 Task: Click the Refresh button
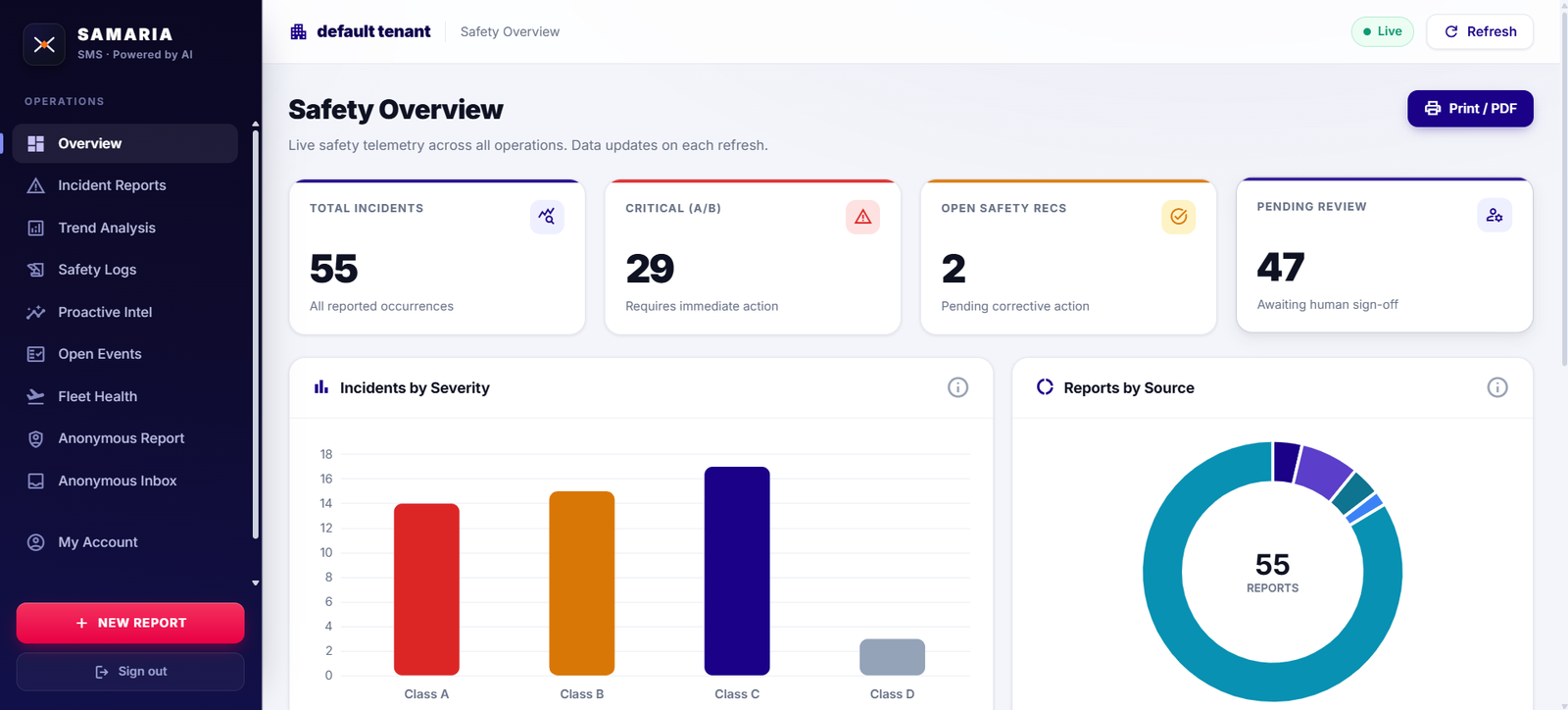point(1480,31)
